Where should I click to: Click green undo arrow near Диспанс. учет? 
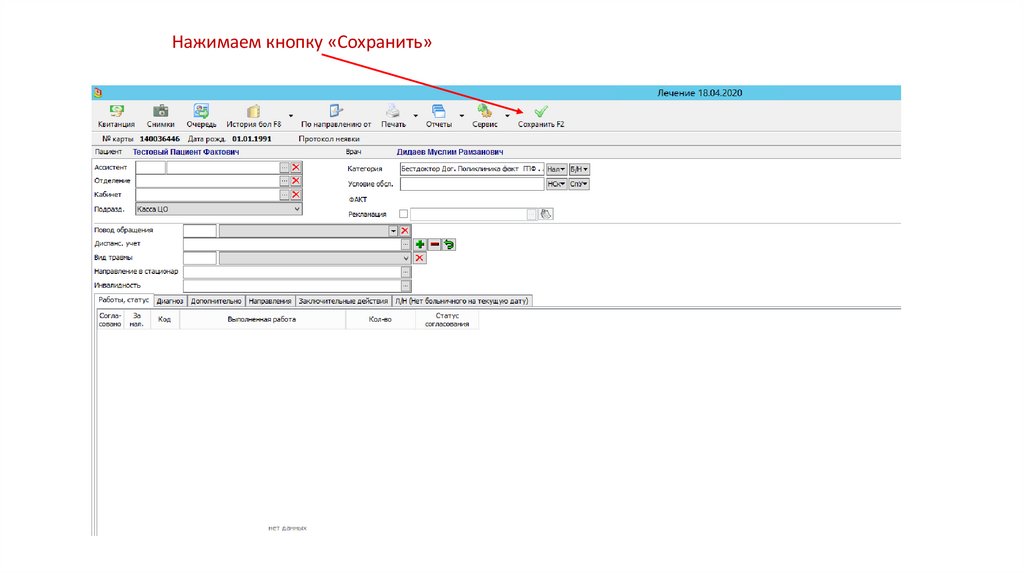coord(449,244)
